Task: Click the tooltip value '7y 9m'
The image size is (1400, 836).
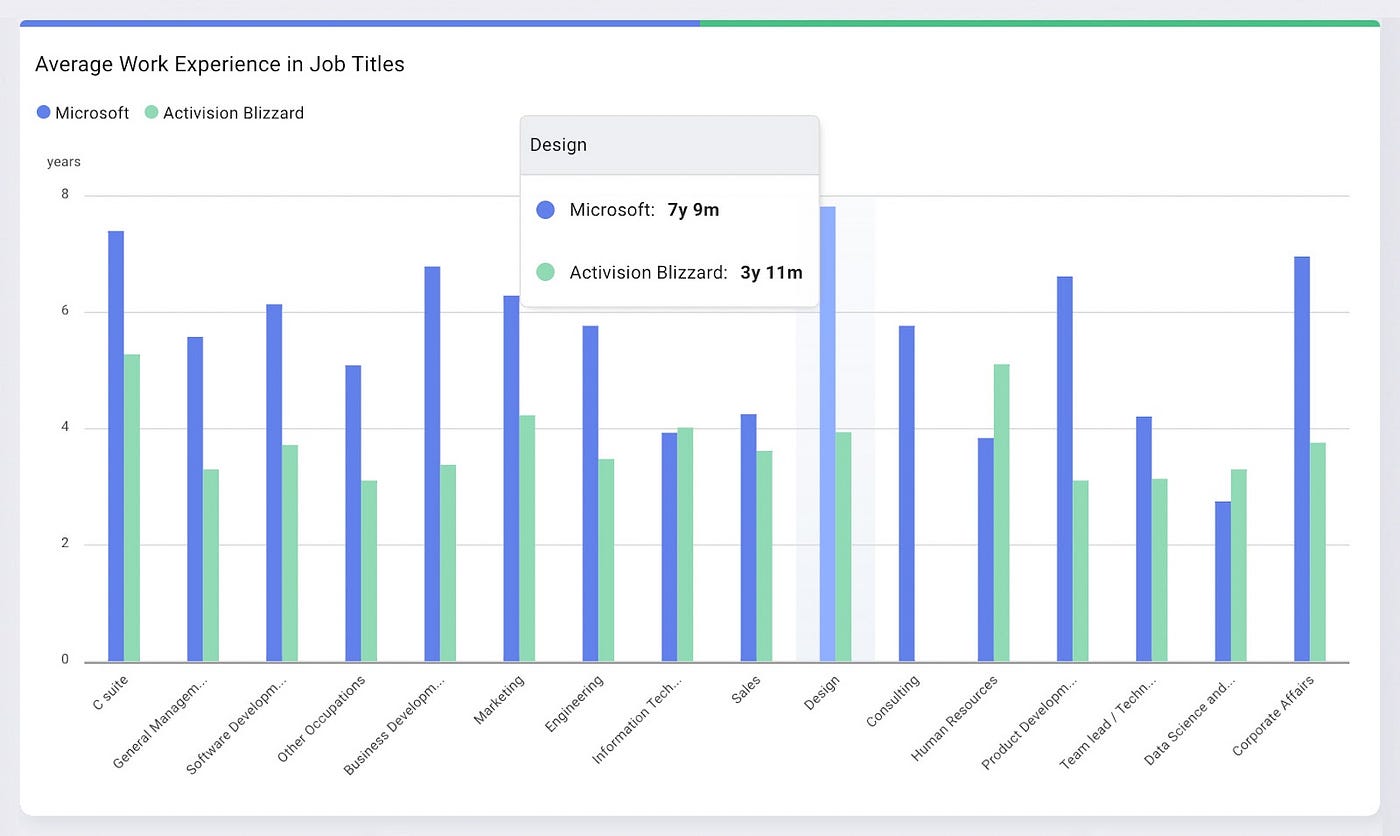Action: 693,210
